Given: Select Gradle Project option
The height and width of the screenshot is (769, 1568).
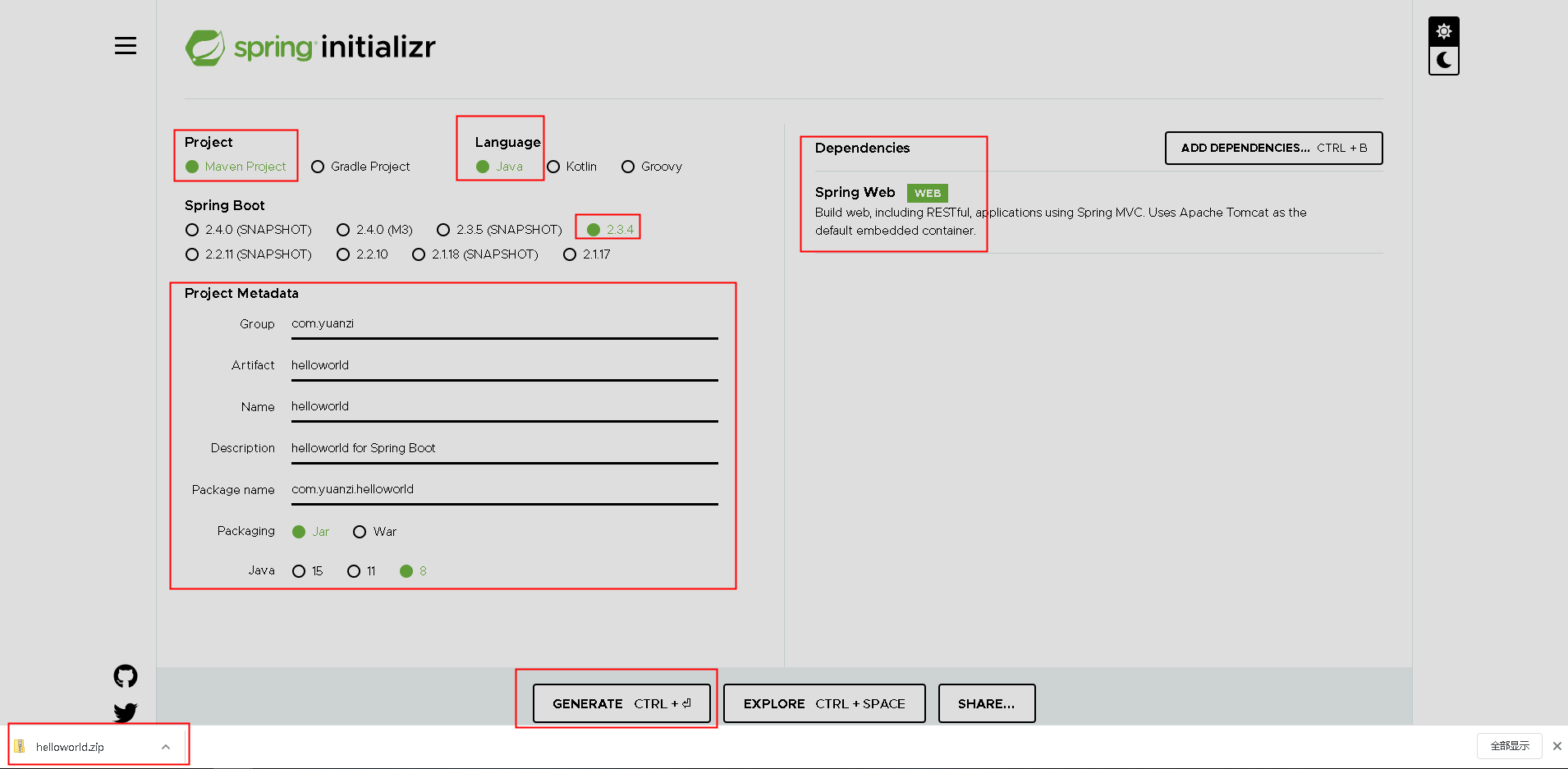Looking at the screenshot, I should [x=360, y=167].
